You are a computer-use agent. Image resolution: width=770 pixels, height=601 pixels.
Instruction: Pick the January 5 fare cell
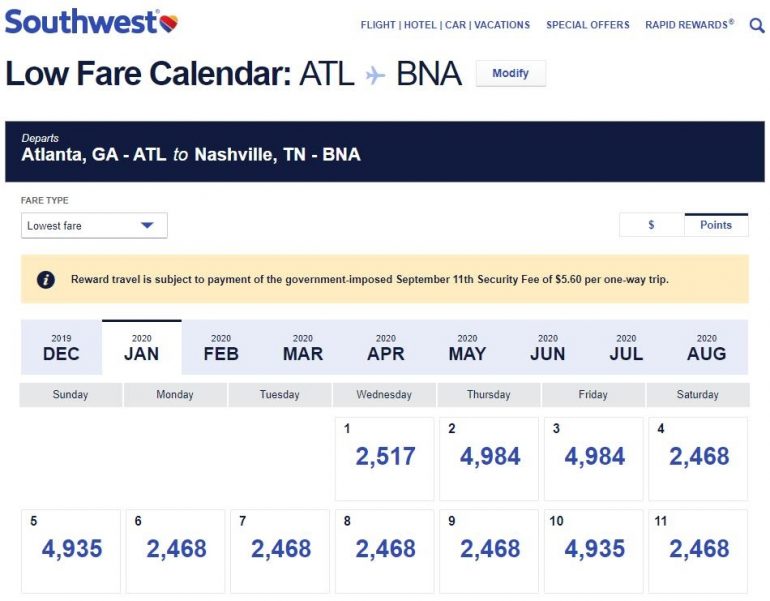(x=71, y=550)
